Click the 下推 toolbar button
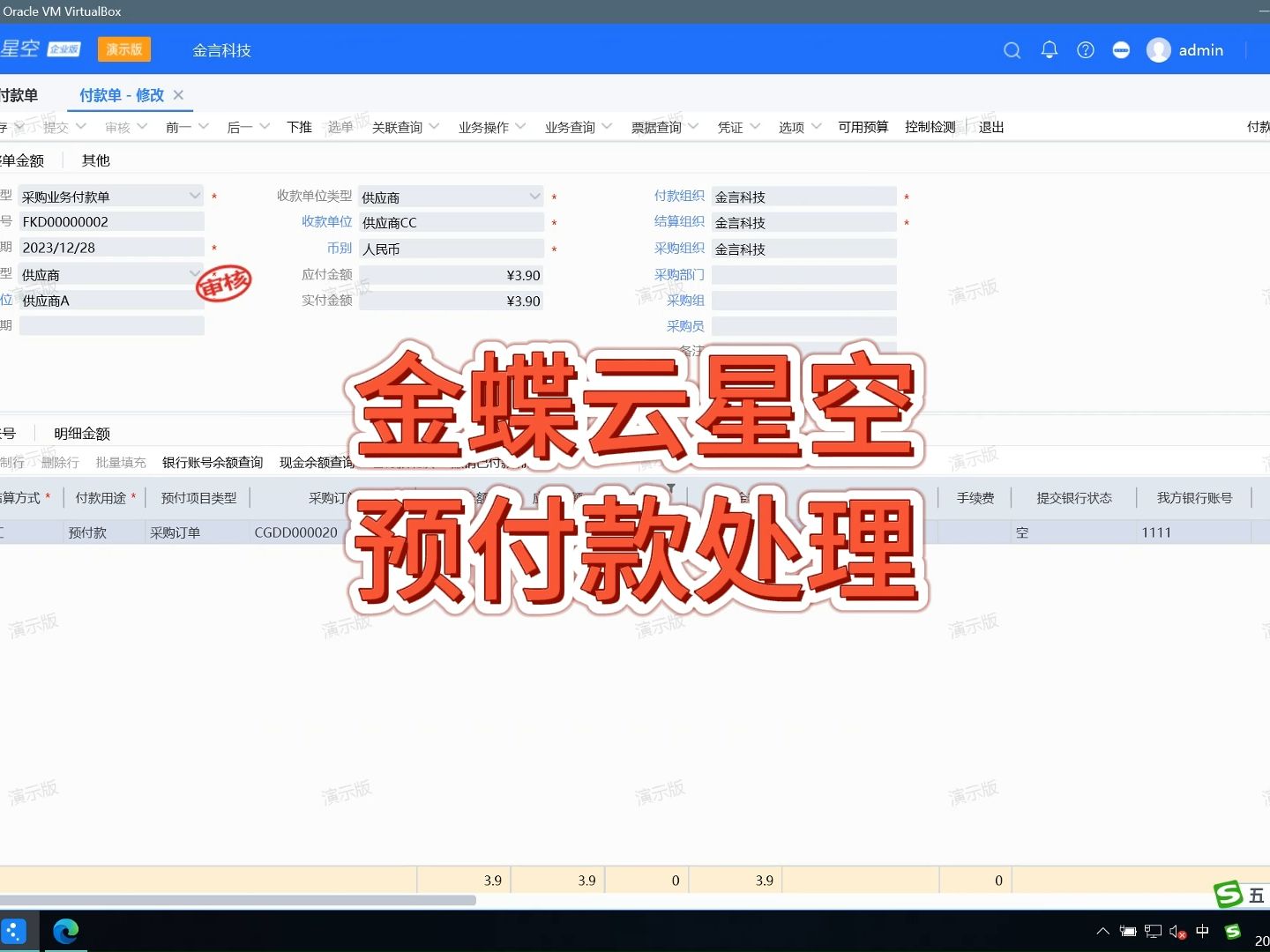 point(299,127)
